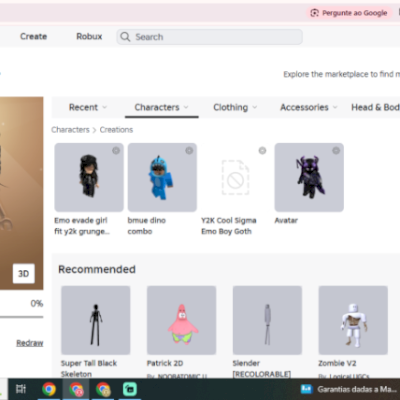Open settings gear on Y2K Cool Sigma card
400x400 pixels.
[263, 151]
